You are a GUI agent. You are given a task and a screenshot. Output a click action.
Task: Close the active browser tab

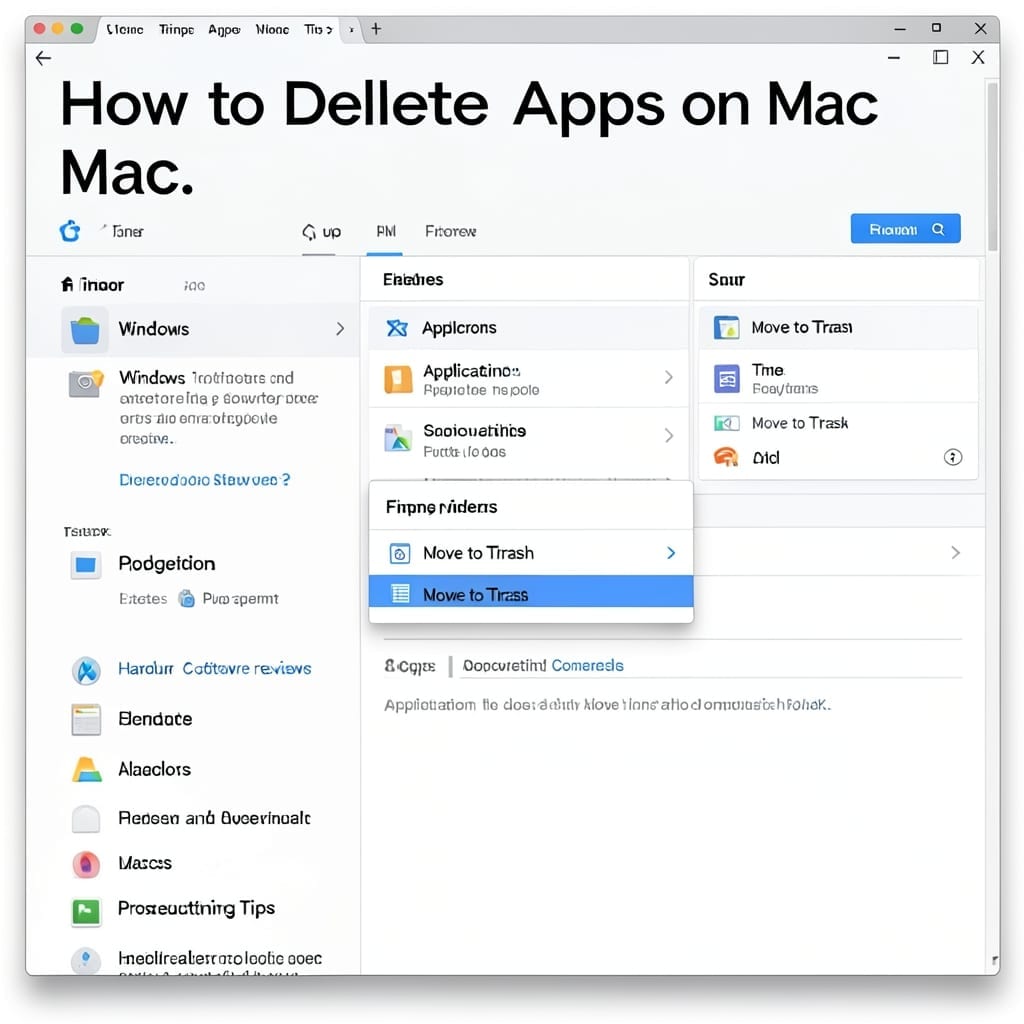tap(351, 29)
